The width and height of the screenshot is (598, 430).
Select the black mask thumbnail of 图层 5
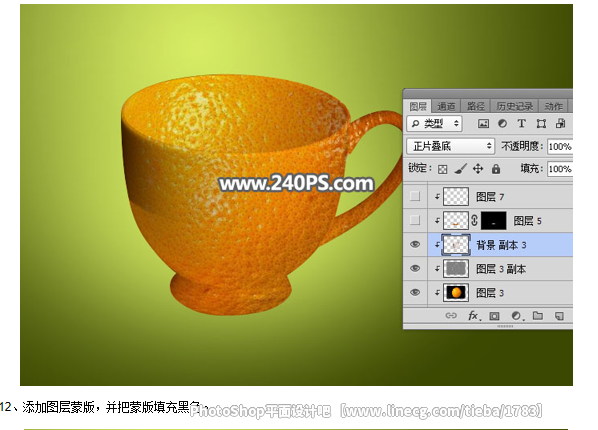click(494, 220)
